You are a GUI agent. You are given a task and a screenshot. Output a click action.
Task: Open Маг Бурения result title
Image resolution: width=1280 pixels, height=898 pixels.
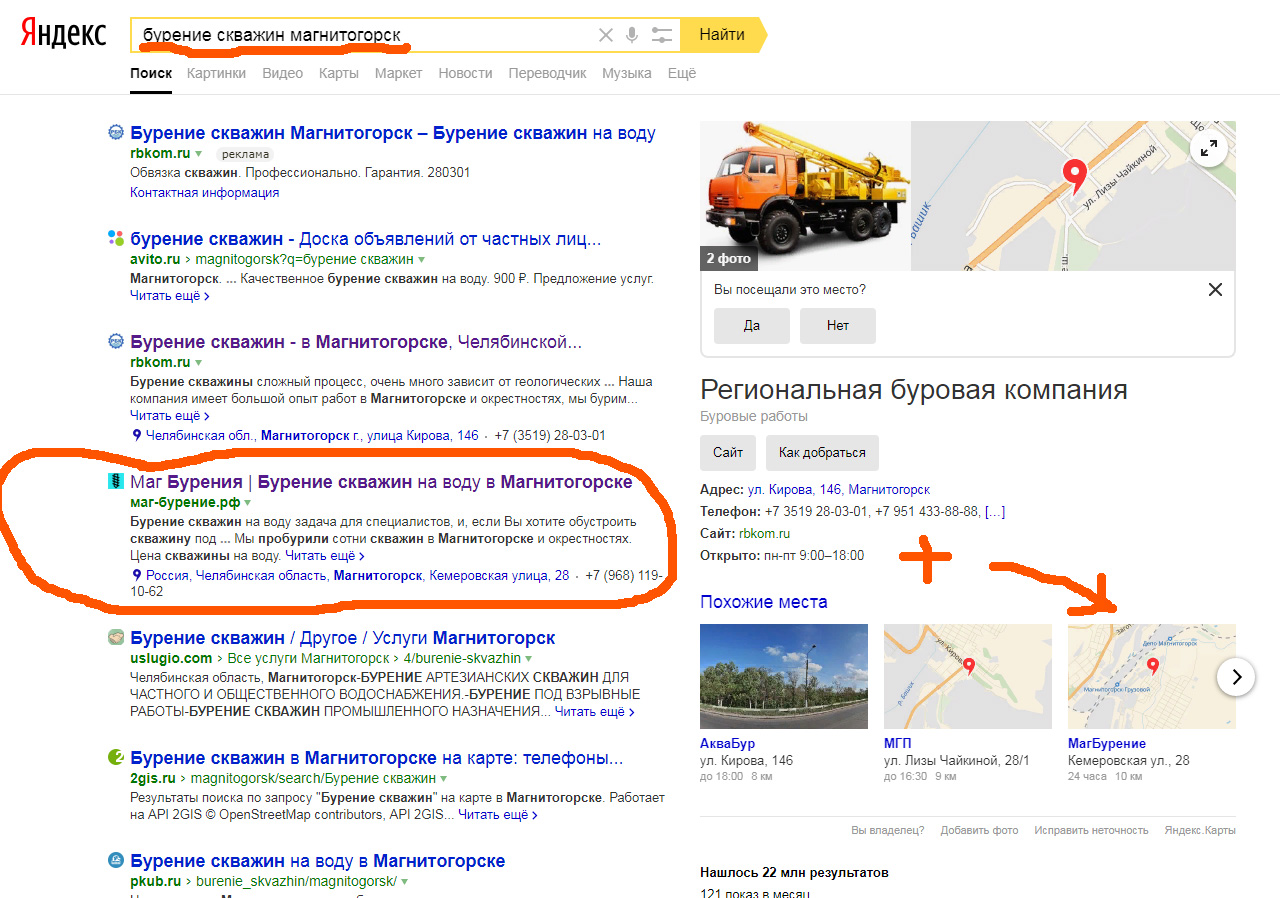(x=381, y=482)
